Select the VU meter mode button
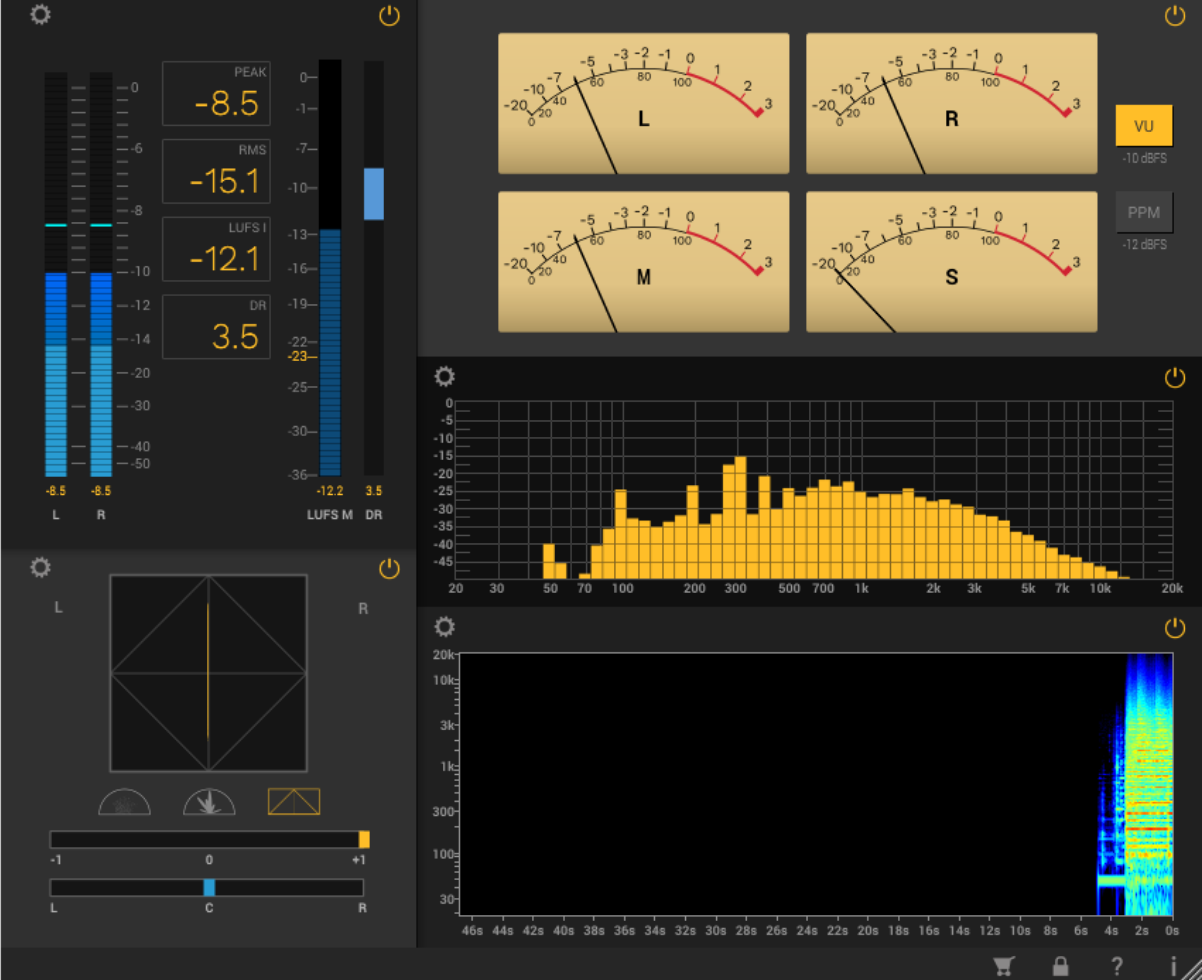The height and width of the screenshot is (980, 1202). click(x=1144, y=126)
